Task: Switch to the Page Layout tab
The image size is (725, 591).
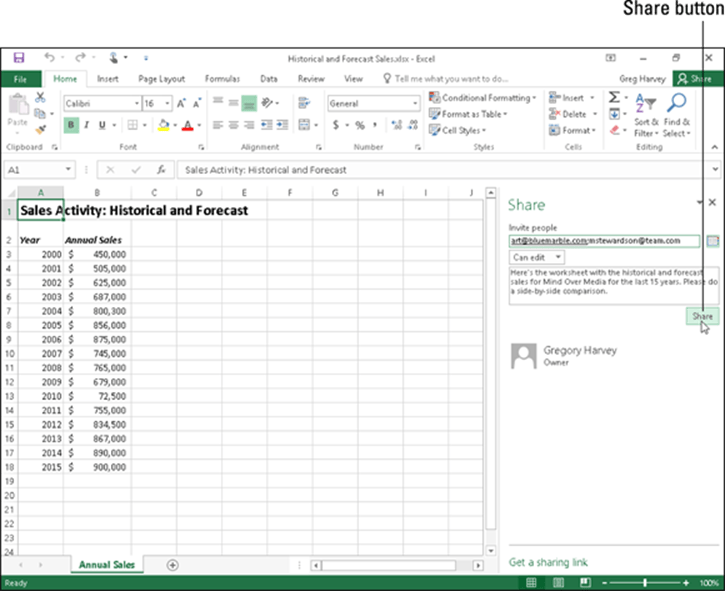Action: [x=161, y=79]
